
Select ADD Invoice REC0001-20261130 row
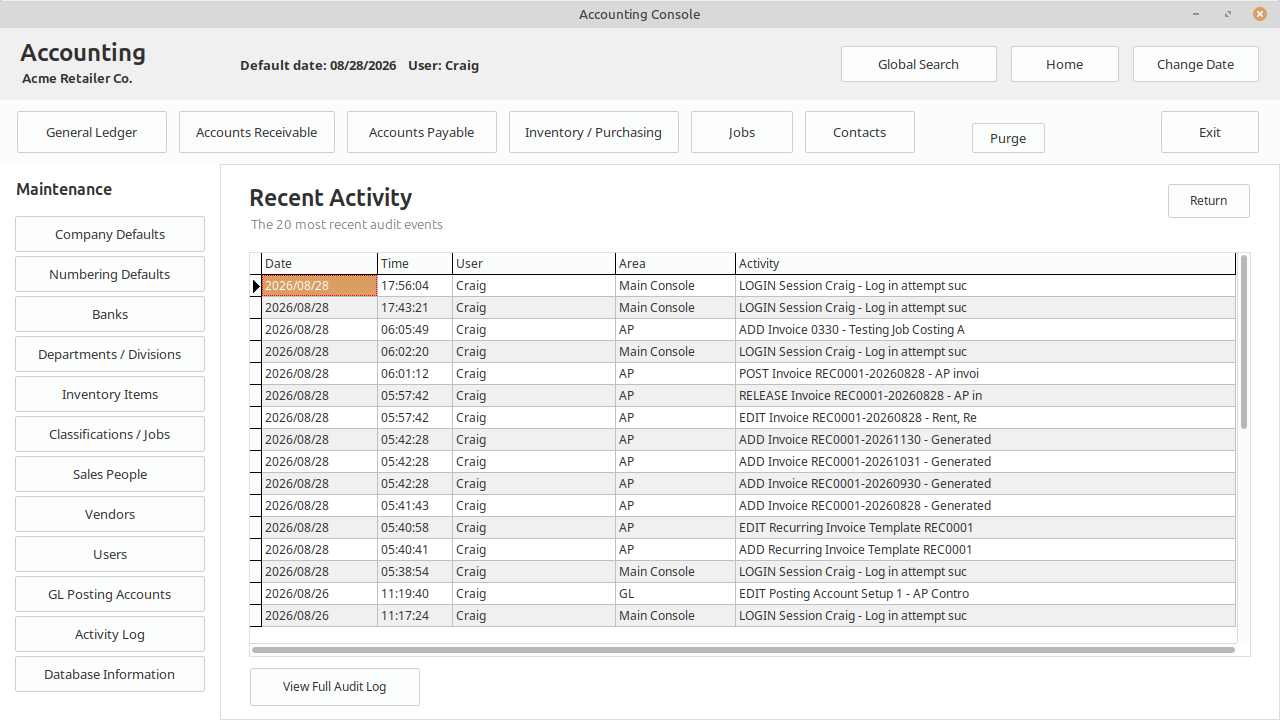pos(743,439)
